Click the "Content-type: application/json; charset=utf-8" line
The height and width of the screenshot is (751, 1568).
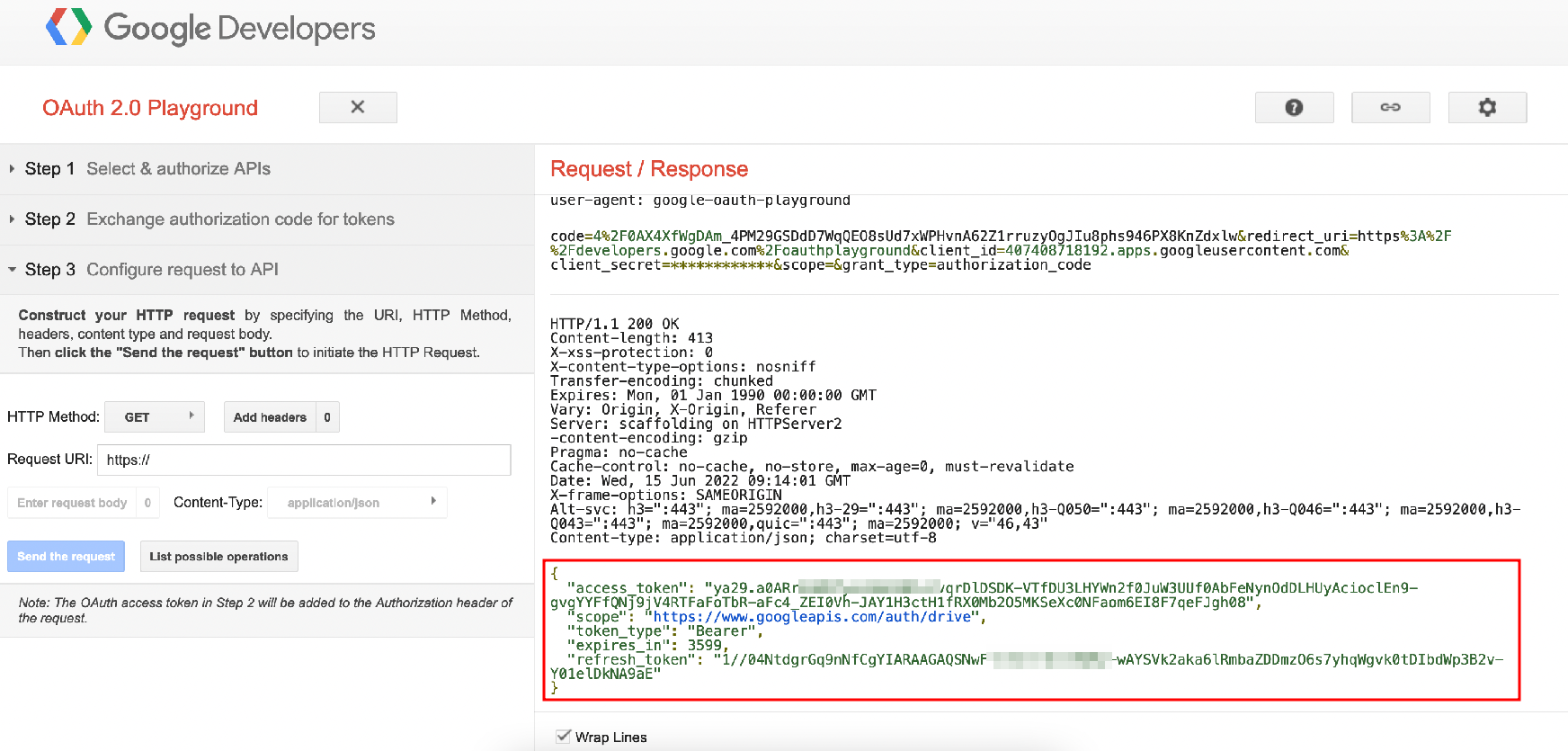tap(744, 538)
